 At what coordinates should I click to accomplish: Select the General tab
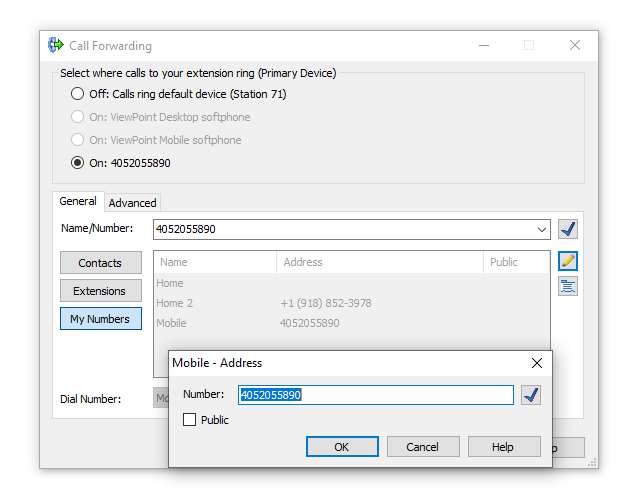78,202
